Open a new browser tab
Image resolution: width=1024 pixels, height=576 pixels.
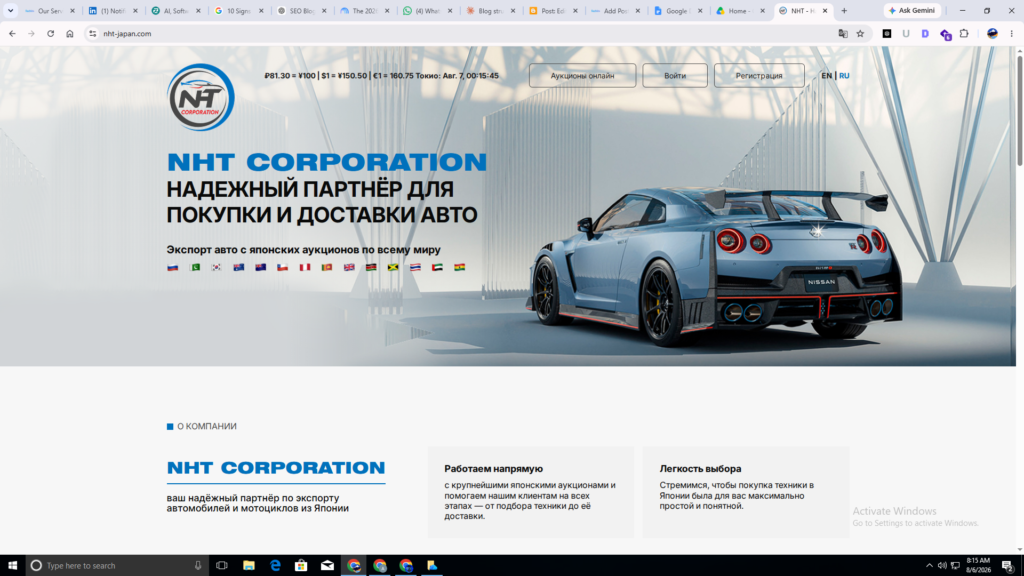click(x=844, y=10)
